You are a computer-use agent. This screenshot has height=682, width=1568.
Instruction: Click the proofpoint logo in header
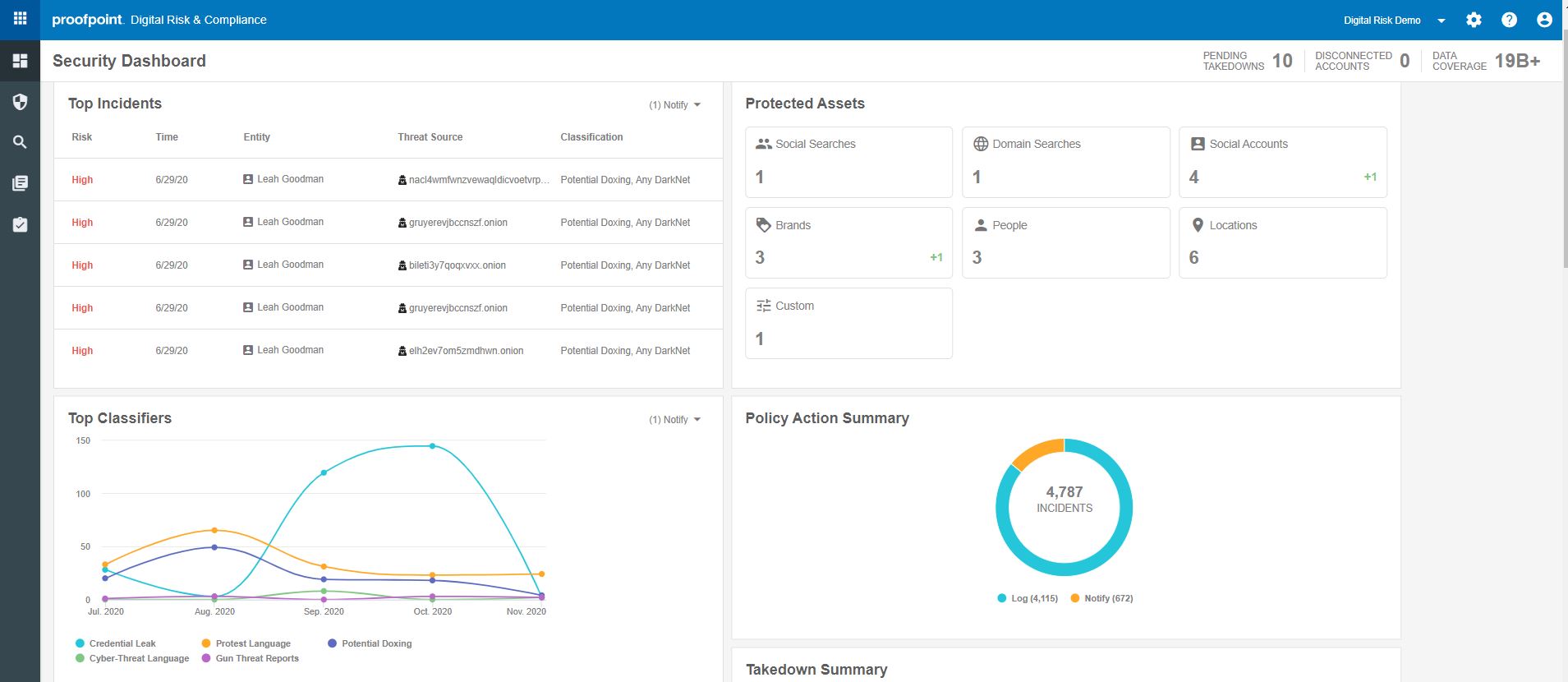(x=88, y=20)
